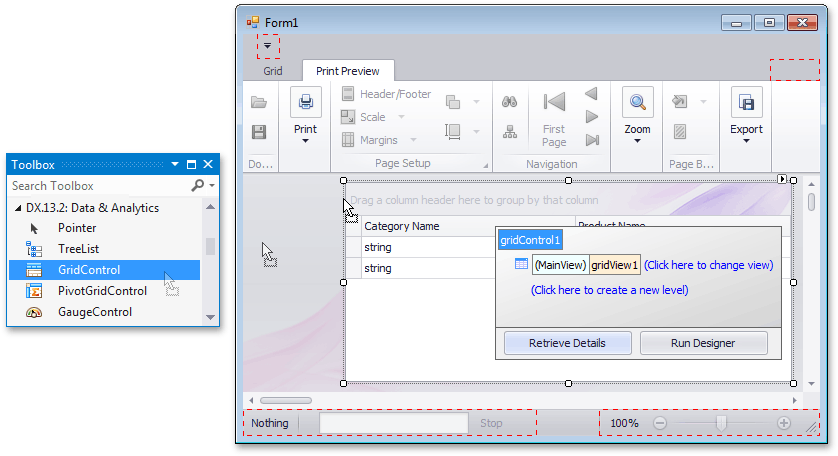Go to First Page icon
Image resolution: width=838 pixels, height=456 pixels.
[x=554, y=102]
